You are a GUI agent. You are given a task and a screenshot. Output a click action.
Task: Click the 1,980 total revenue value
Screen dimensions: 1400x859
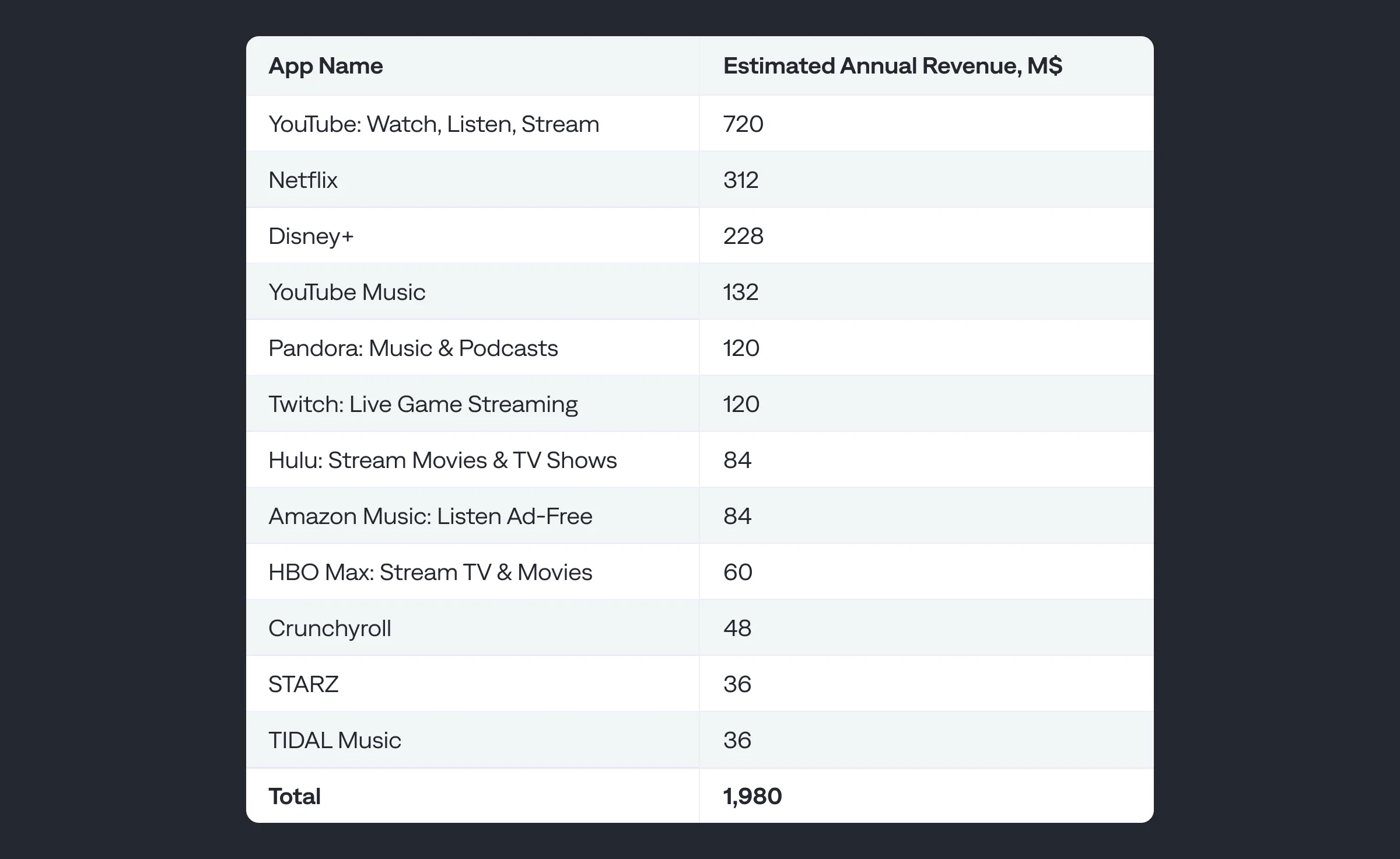(752, 795)
